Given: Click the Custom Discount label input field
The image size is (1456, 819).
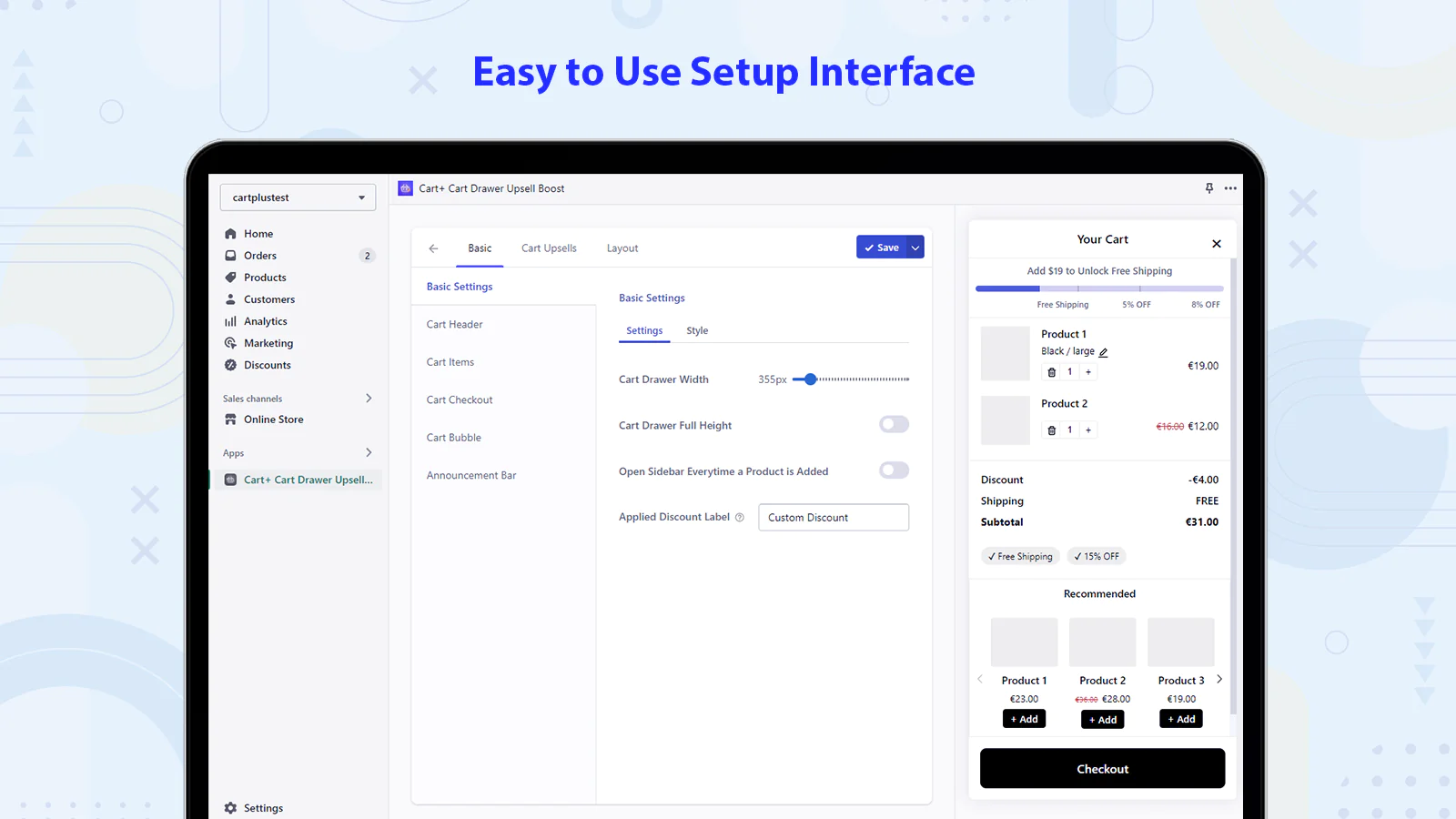Looking at the screenshot, I should pos(833,518).
